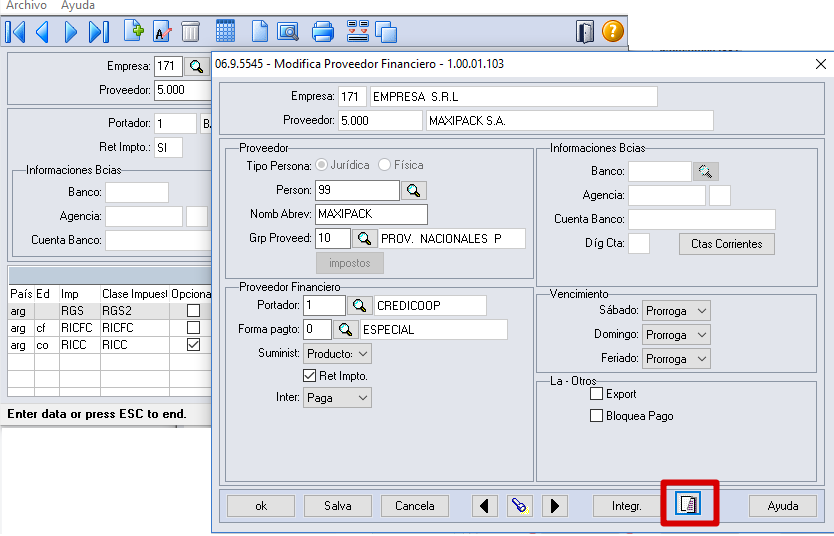This screenshot has width=834, height=536.
Task: Click the Person lookup magnifier
Action: point(413,190)
